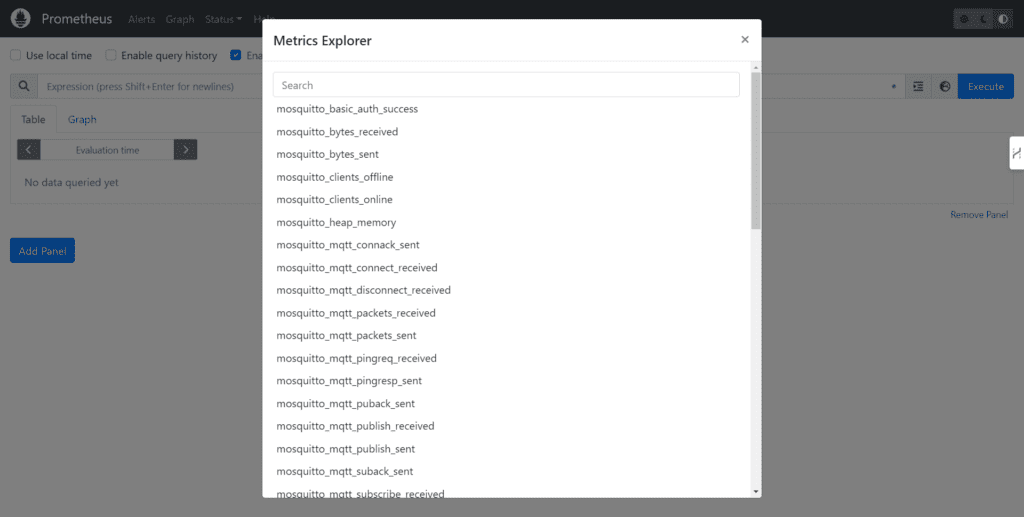Toggle Use local time checkbox
This screenshot has width=1024, height=517.
(16, 55)
